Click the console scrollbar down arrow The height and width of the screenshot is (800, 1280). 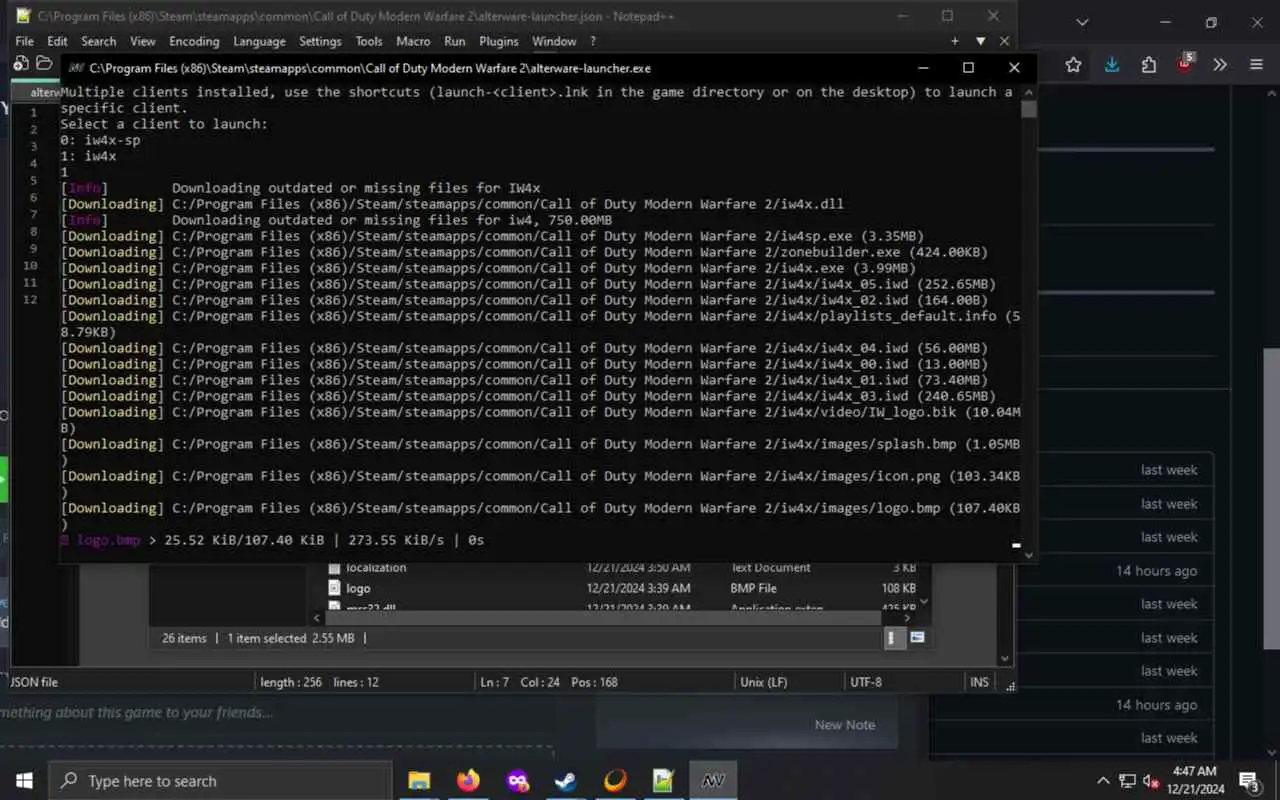click(1029, 555)
